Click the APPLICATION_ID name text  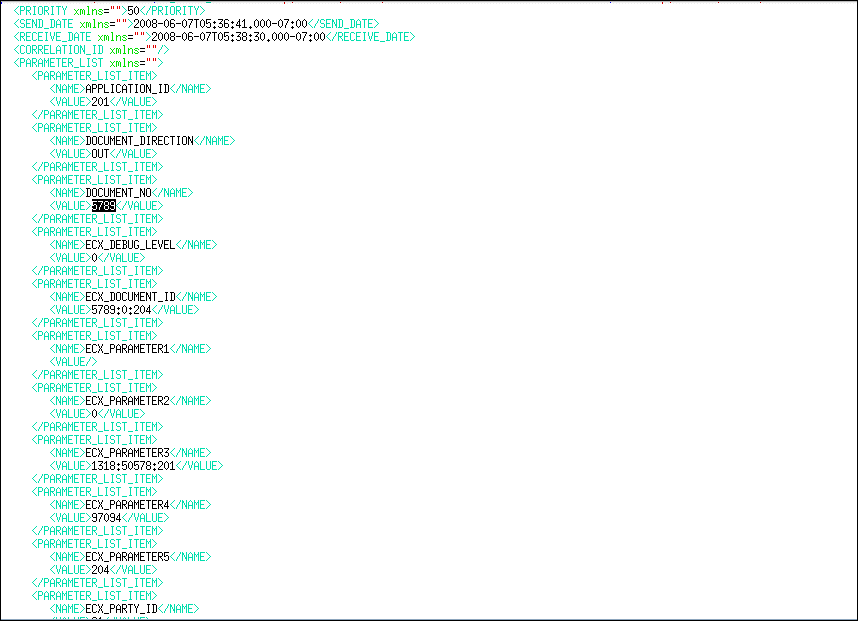[127, 89]
